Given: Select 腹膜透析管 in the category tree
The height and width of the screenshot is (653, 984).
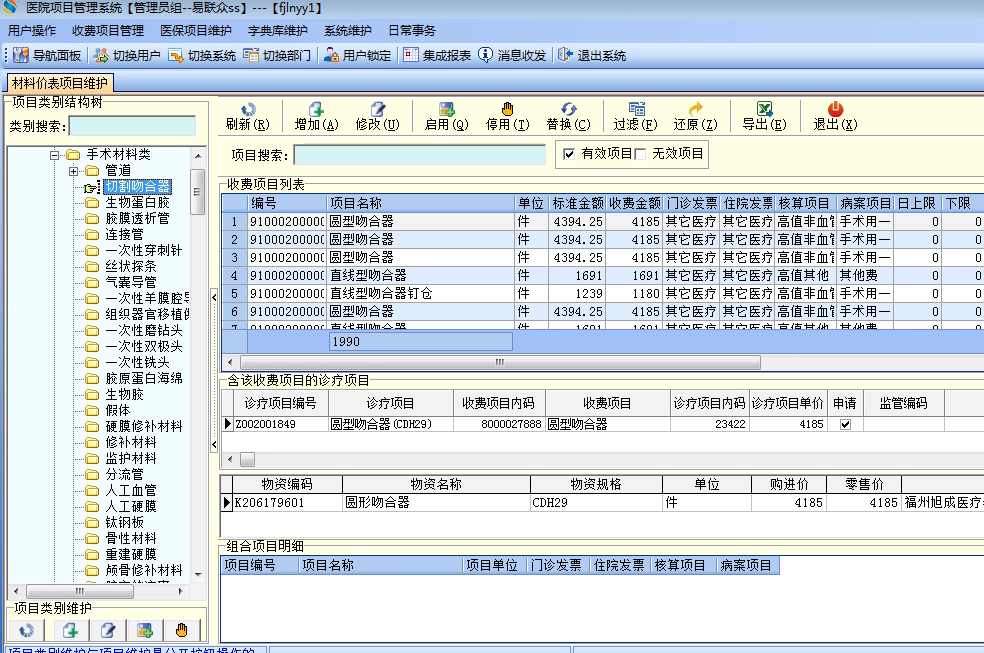Looking at the screenshot, I should coord(137,218).
